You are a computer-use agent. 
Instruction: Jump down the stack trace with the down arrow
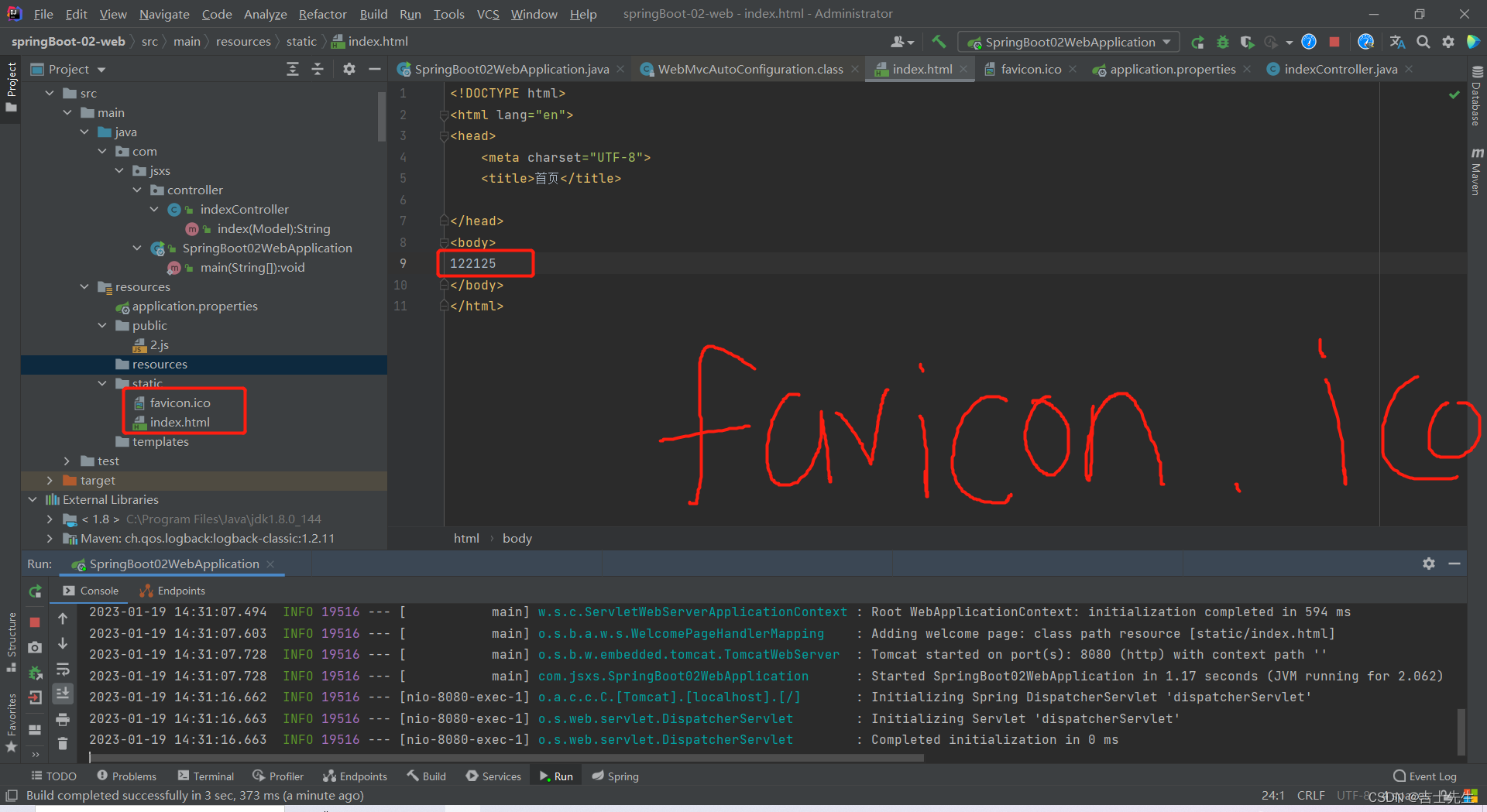tap(63, 643)
